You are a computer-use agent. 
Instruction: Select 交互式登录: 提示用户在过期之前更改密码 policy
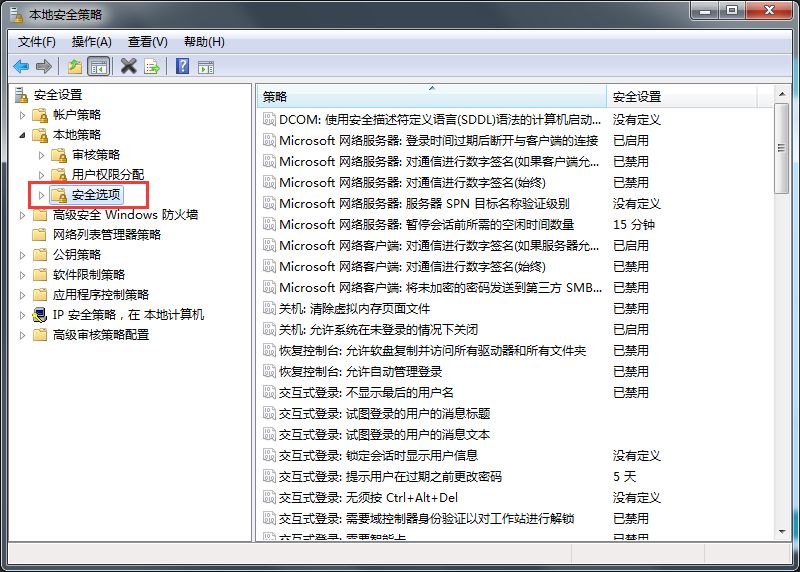point(390,477)
